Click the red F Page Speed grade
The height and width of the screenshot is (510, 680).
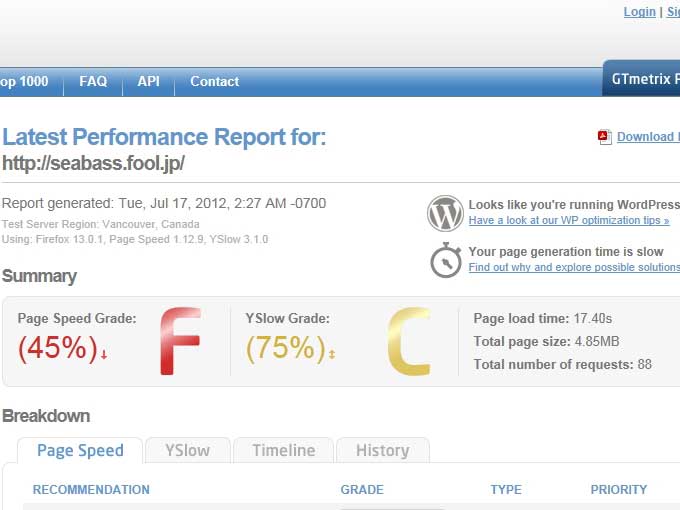[x=181, y=342]
